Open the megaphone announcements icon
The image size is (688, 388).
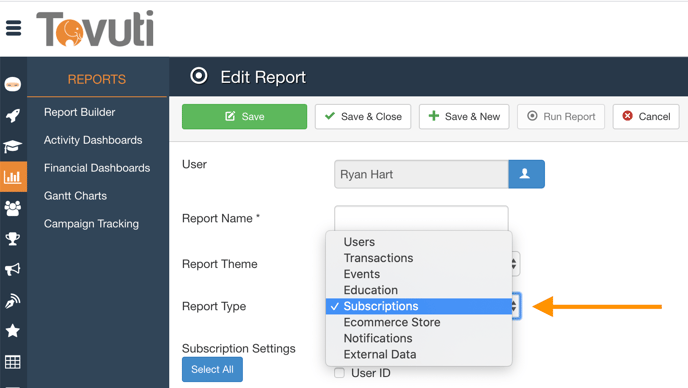tap(13, 269)
